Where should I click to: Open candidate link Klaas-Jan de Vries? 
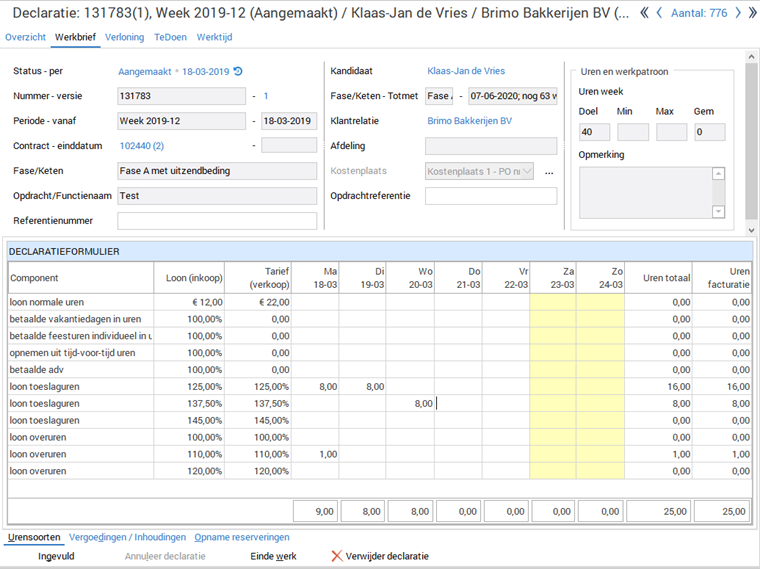(x=466, y=71)
